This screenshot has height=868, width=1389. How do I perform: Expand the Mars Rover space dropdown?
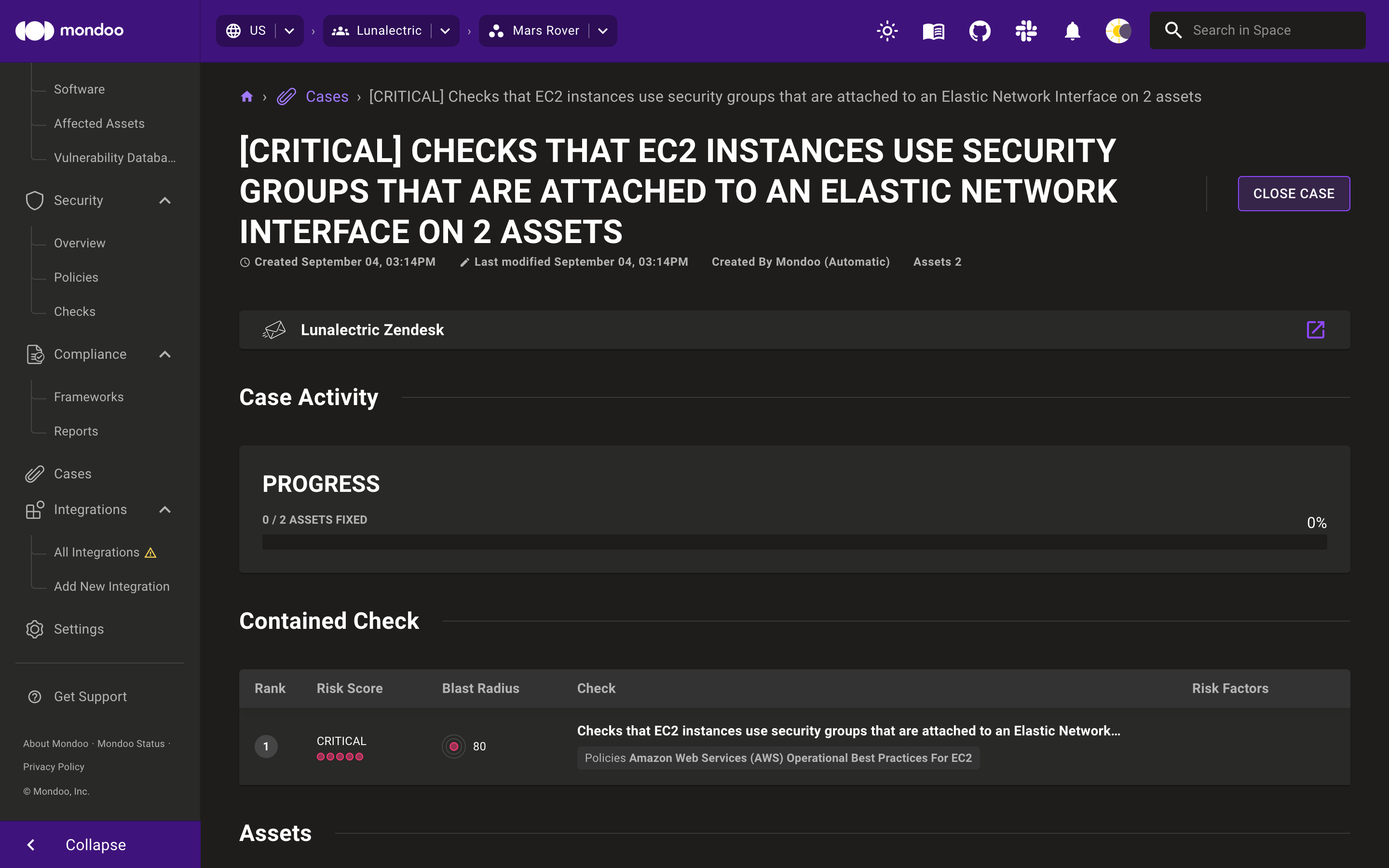coord(602,30)
